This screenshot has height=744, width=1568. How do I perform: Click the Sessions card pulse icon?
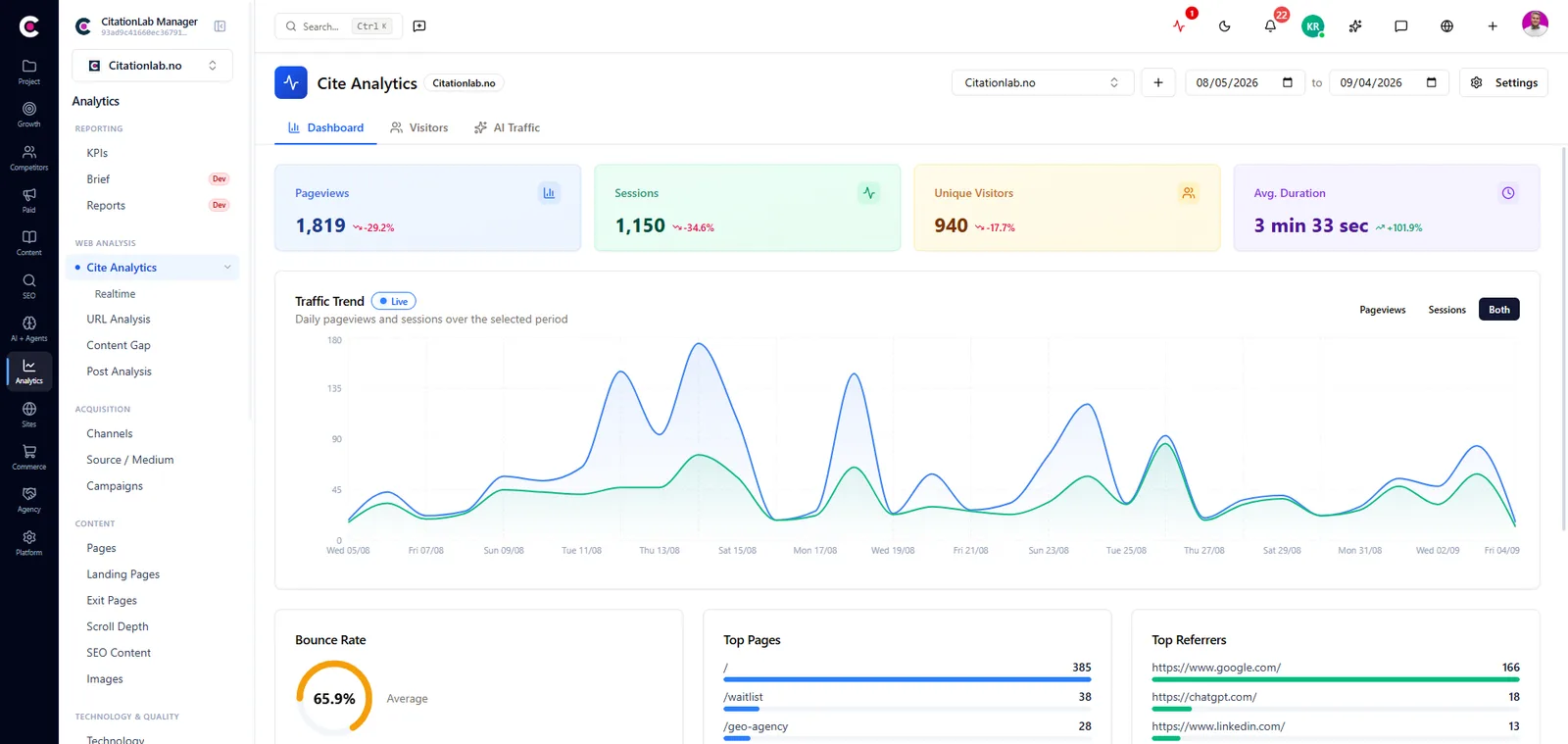868,193
